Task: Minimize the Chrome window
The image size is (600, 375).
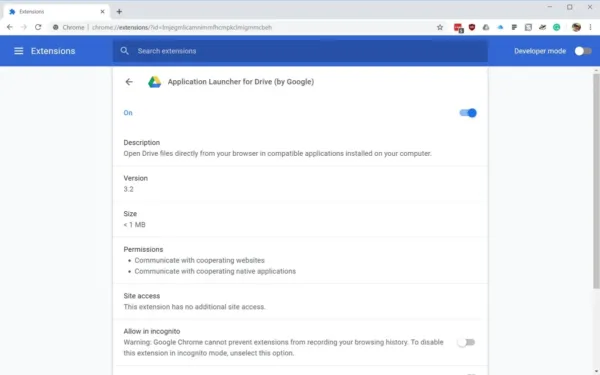Action: (549, 7)
